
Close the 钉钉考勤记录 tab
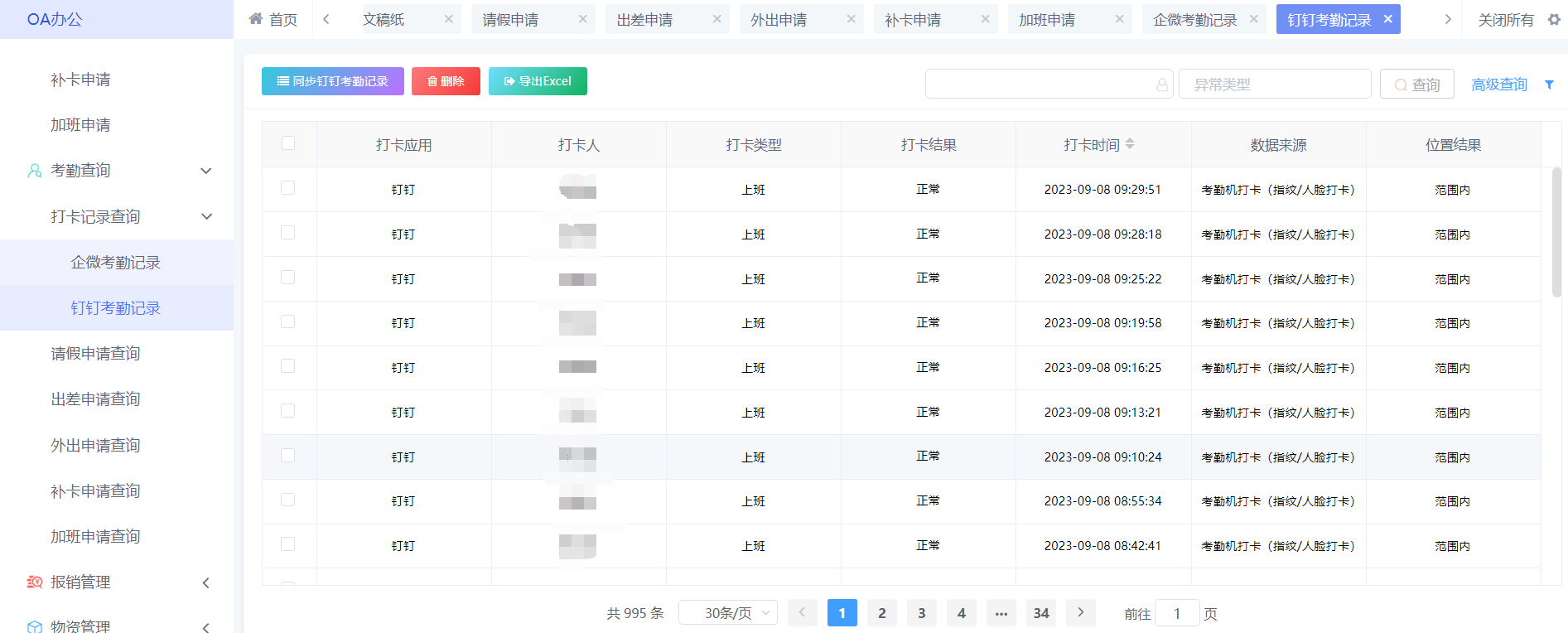[1388, 19]
